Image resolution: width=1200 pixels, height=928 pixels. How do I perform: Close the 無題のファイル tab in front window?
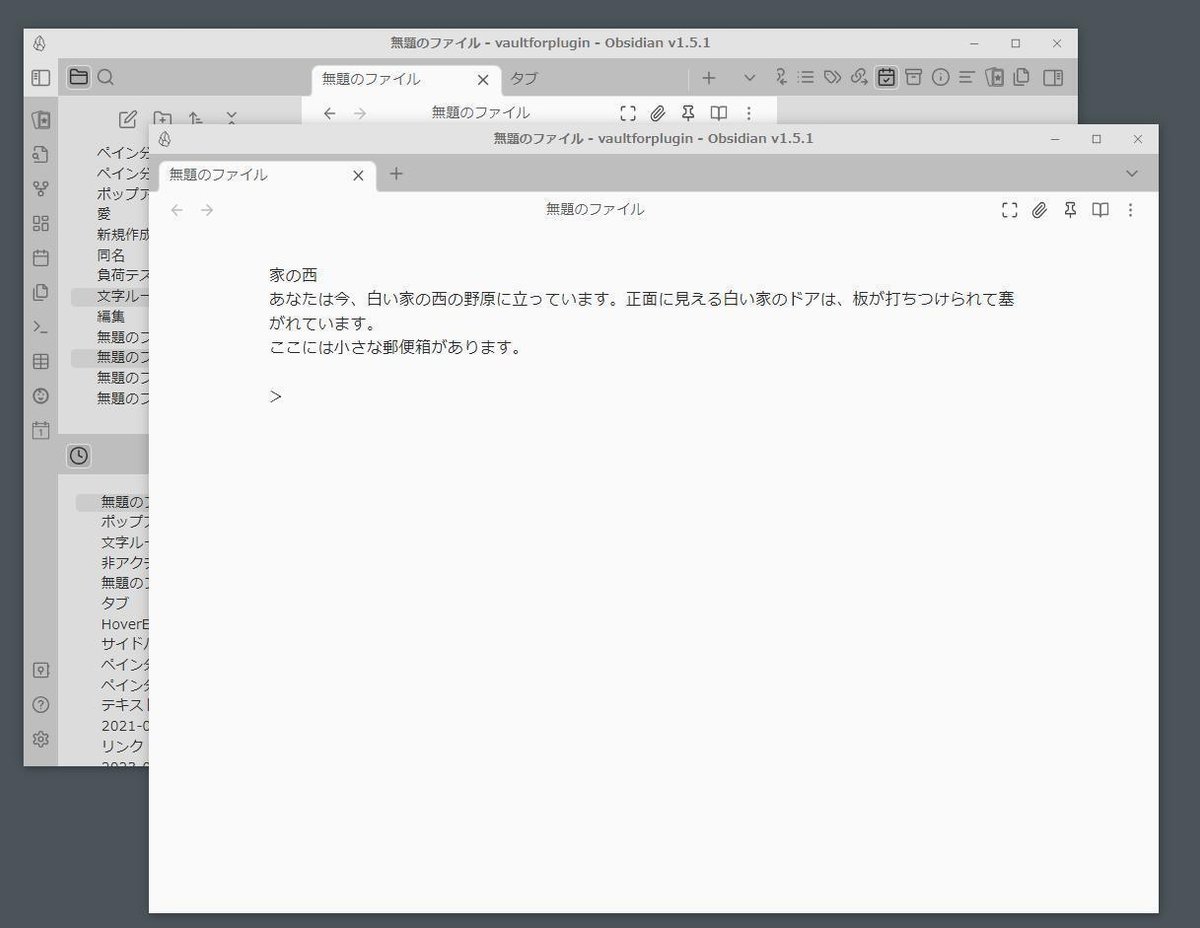tap(359, 175)
